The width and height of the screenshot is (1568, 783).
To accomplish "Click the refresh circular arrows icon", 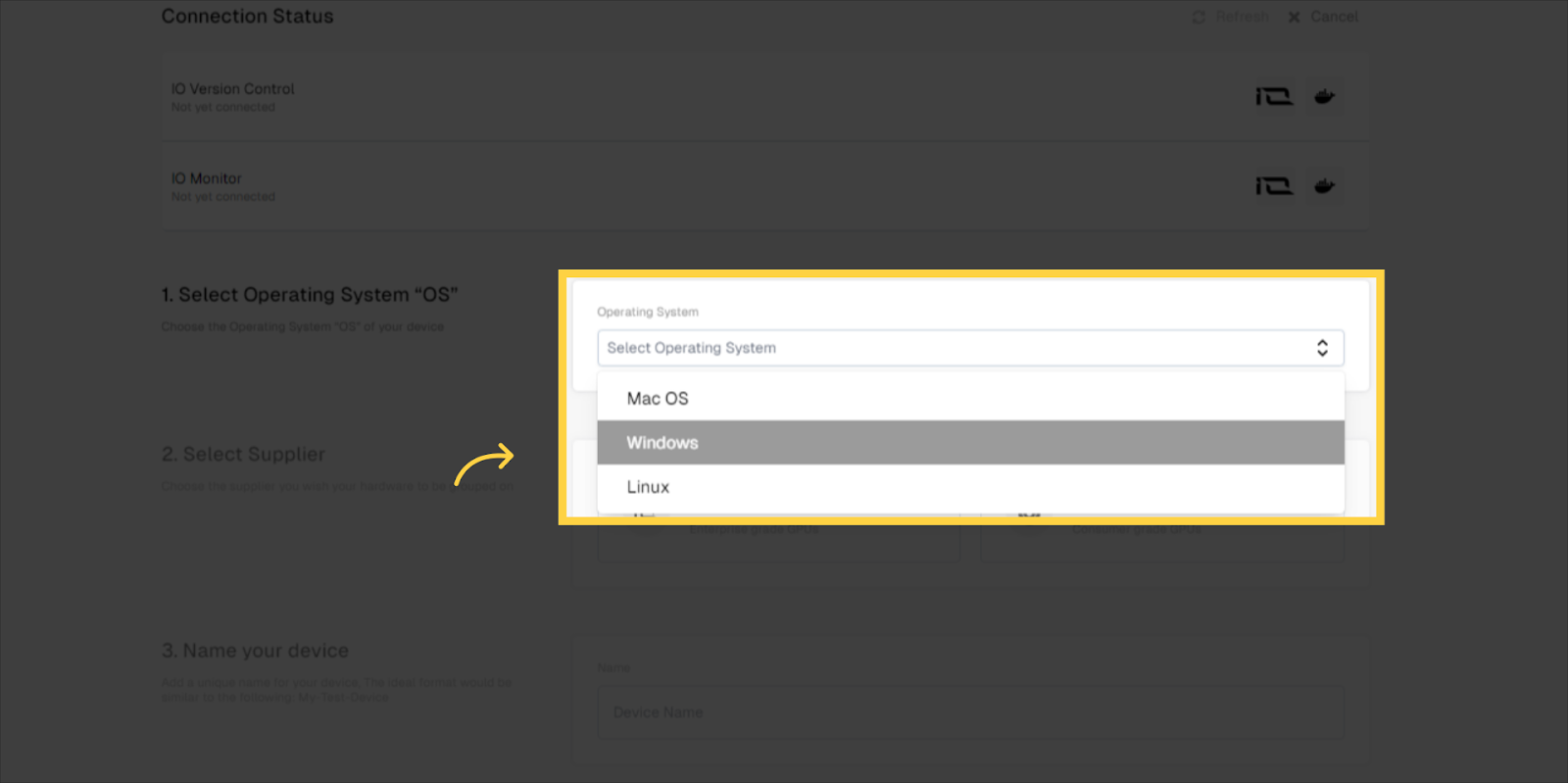I will (x=1199, y=18).
